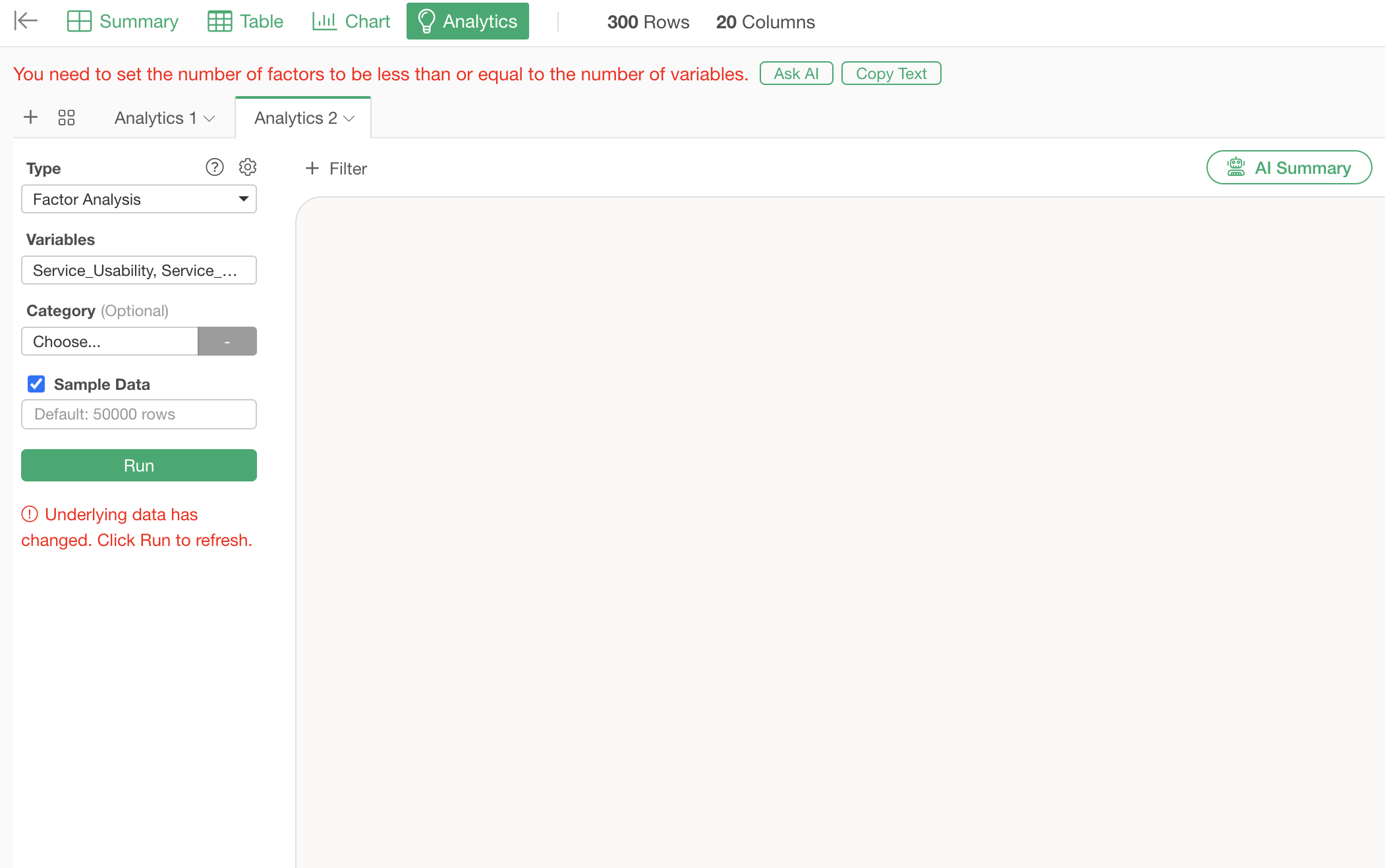Open the Summary view

123,21
